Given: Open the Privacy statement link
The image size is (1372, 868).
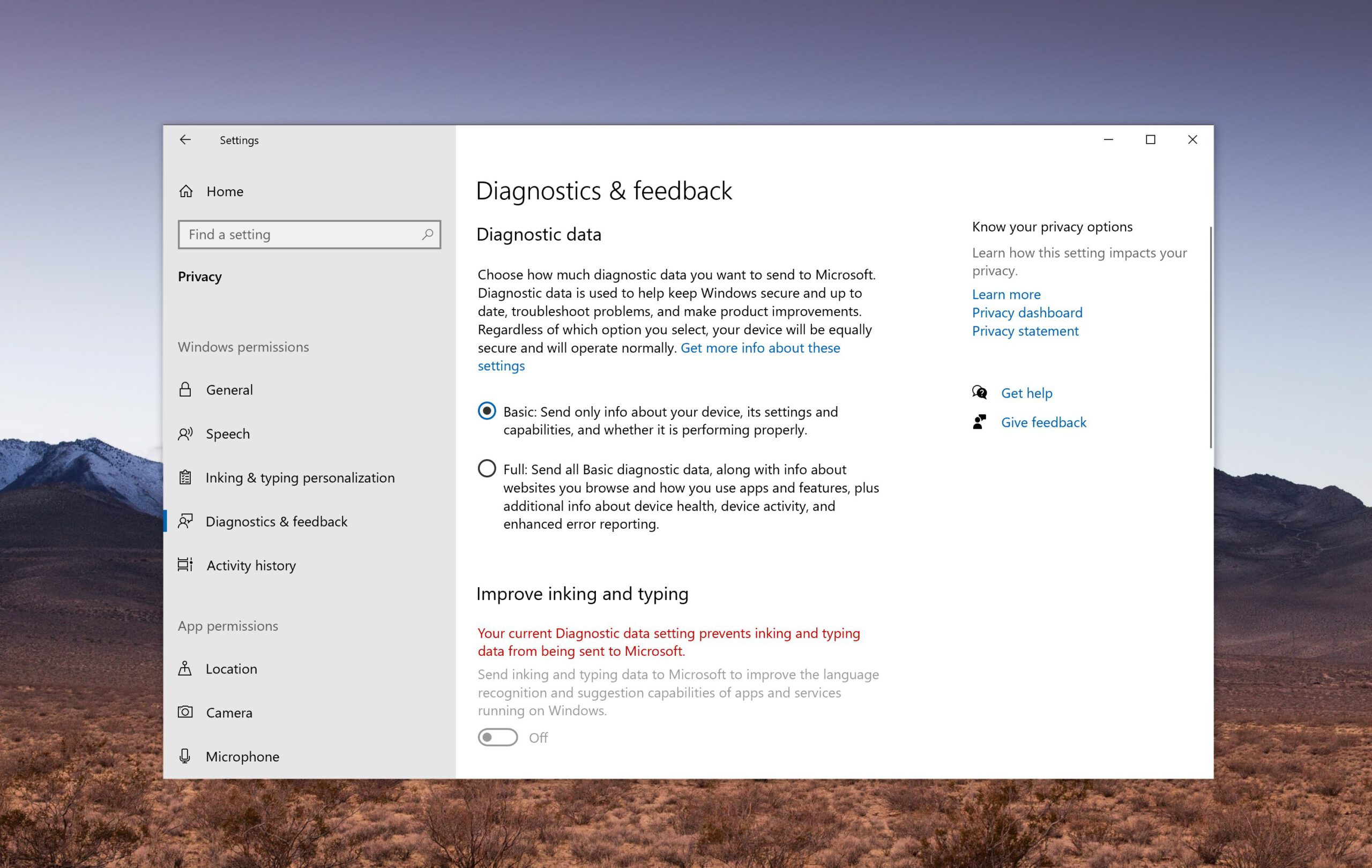Looking at the screenshot, I should click(x=1025, y=331).
